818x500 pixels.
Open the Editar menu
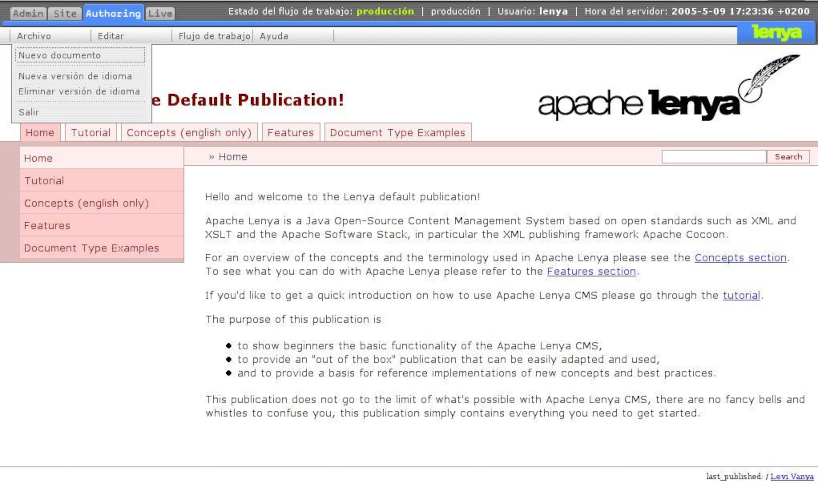pos(110,36)
